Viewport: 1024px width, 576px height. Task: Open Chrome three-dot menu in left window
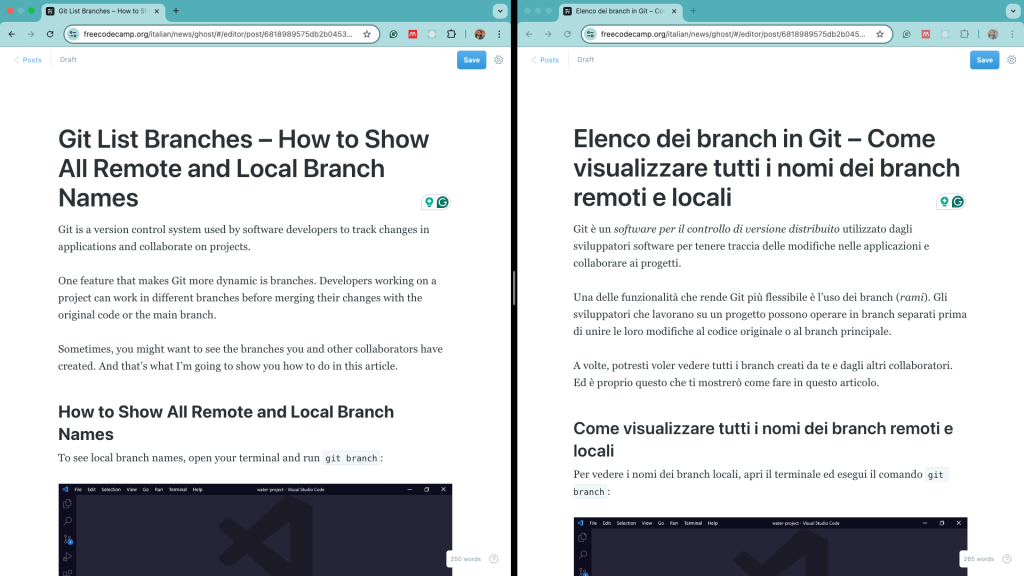pyautogui.click(x=499, y=34)
